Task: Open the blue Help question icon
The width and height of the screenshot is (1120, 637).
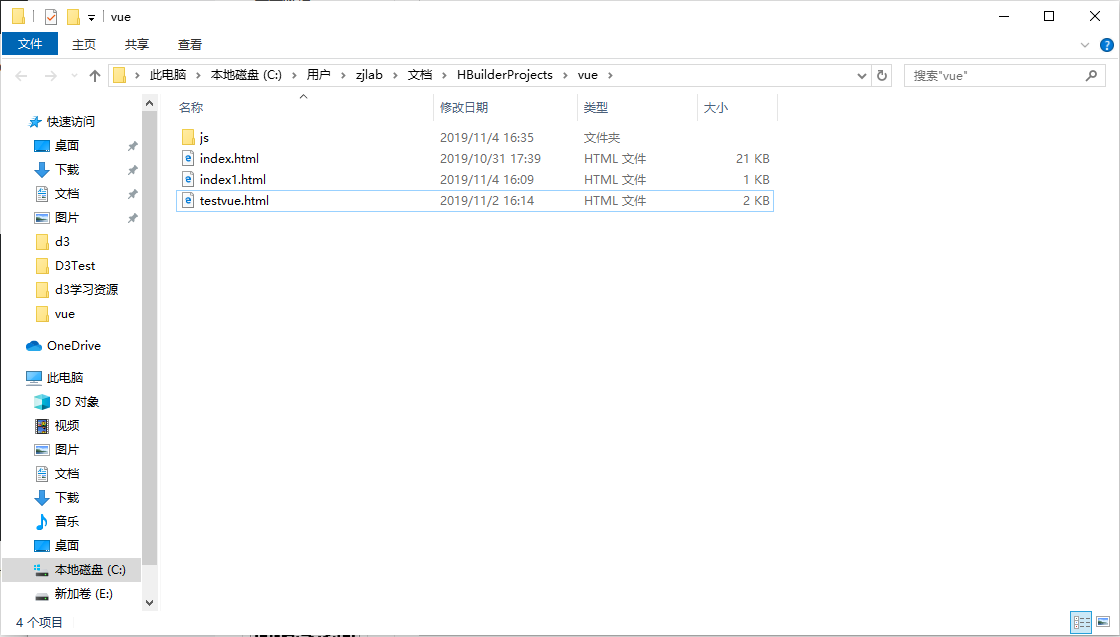Action: [x=1106, y=45]
